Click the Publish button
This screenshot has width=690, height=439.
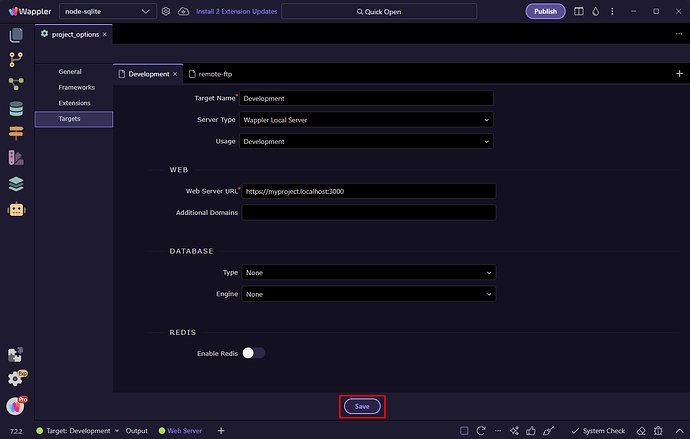click(545, 11)
